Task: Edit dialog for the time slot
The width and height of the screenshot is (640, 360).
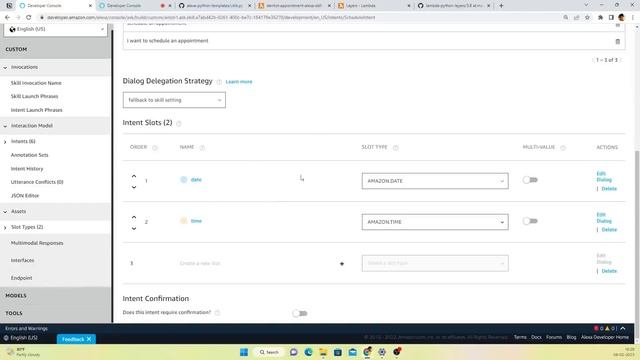Action: (x=604, y=218)
